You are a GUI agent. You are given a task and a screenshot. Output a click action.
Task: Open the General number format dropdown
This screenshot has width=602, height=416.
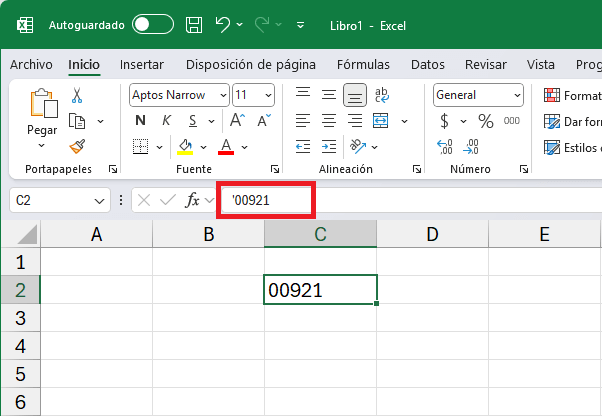(x=478, y=95)
